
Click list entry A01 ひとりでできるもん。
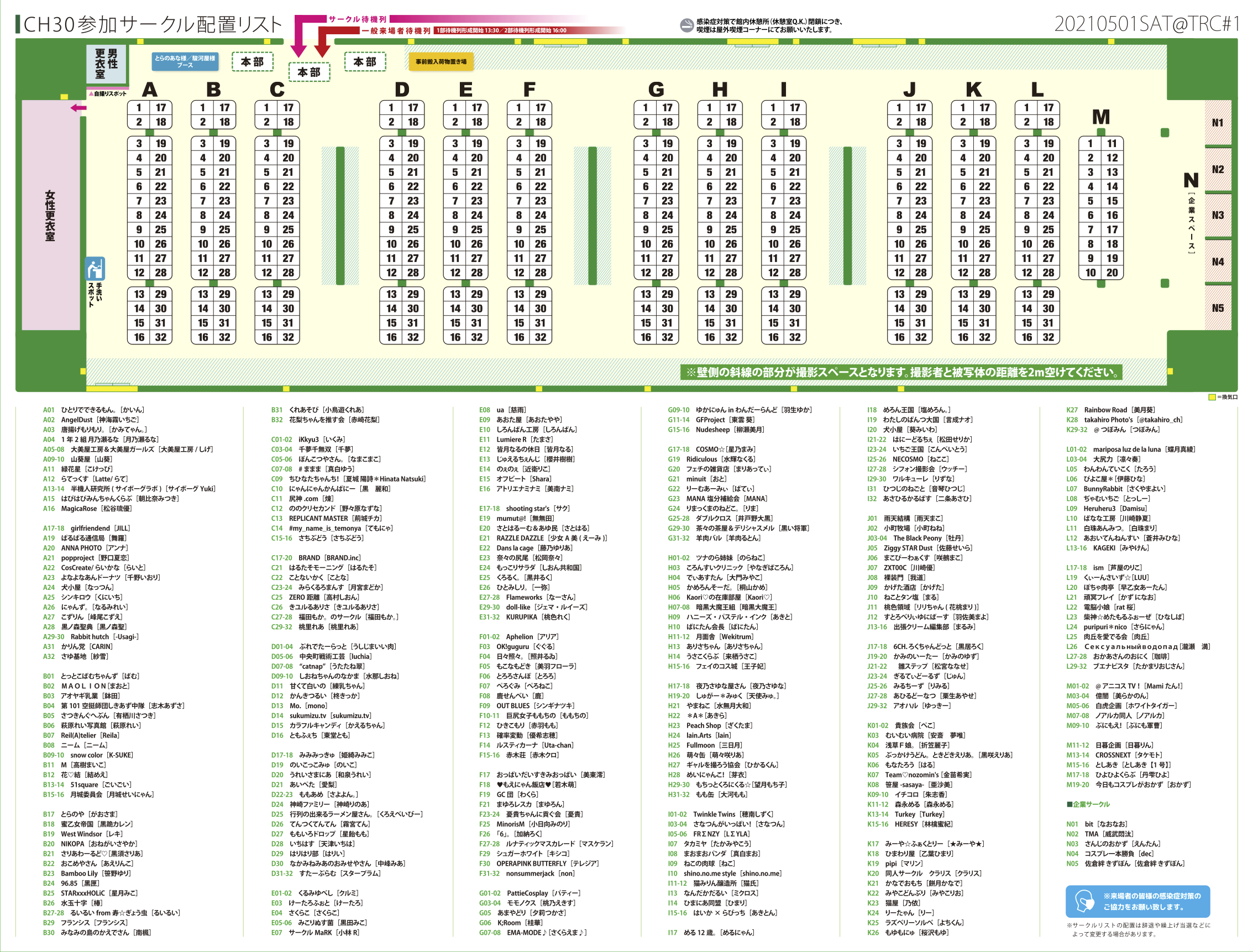pyautogui.click(x=94, y=410)
